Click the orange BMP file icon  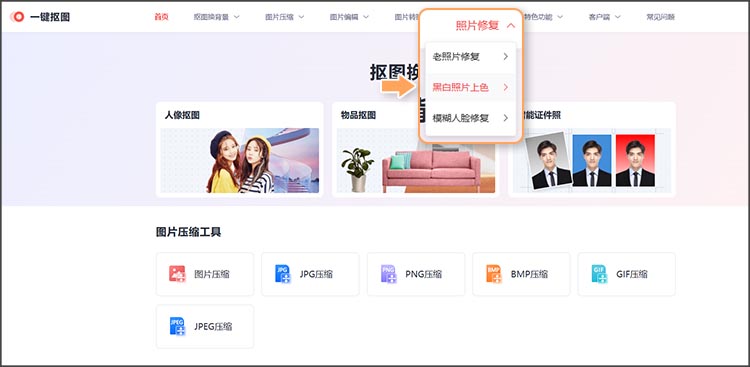494,274
